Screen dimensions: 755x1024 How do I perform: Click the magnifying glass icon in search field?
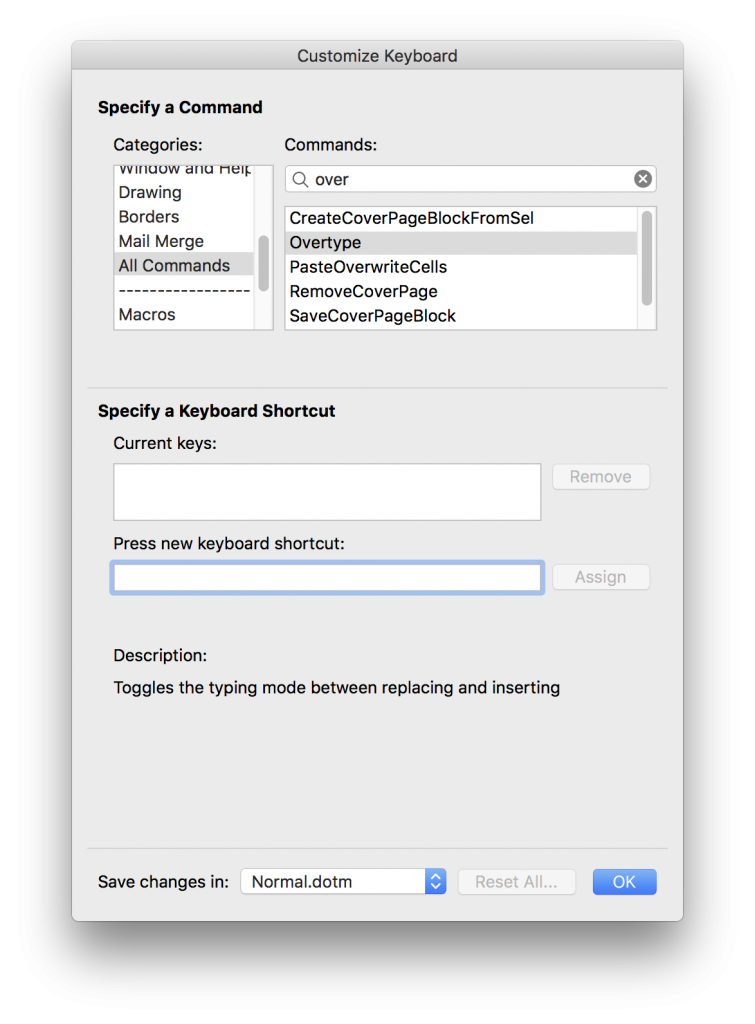[298, 178]
